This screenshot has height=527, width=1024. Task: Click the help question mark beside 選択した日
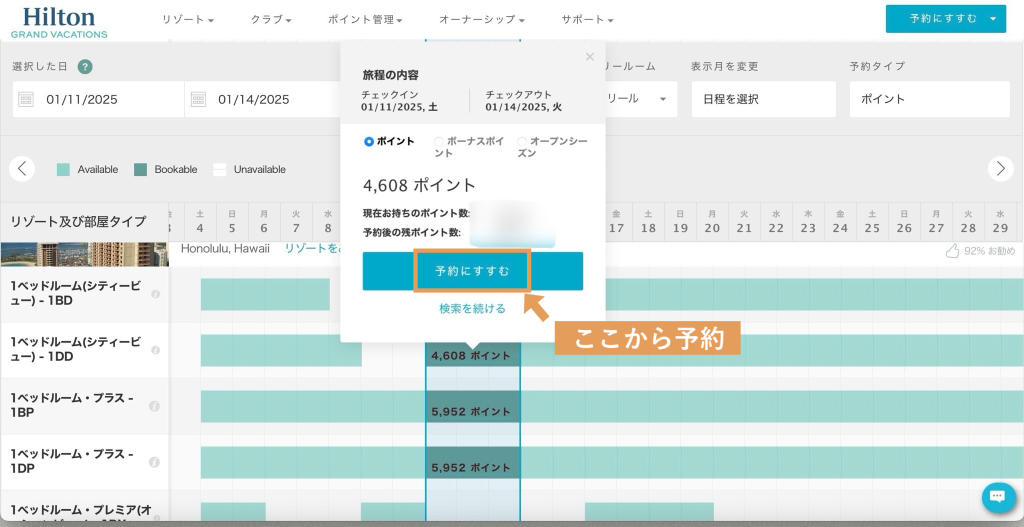click(x=85, y=67)
